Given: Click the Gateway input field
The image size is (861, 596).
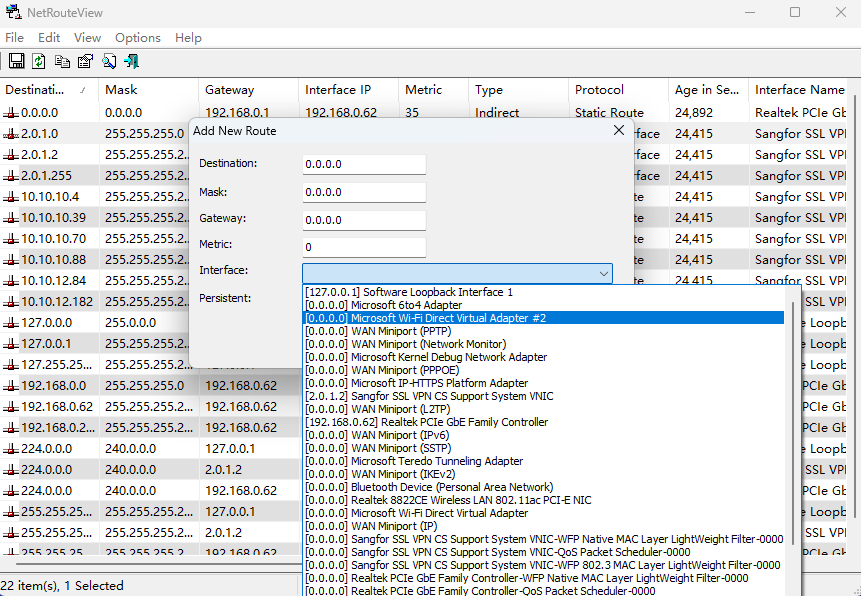Looking at the screenshot, I should click(364, 219).
